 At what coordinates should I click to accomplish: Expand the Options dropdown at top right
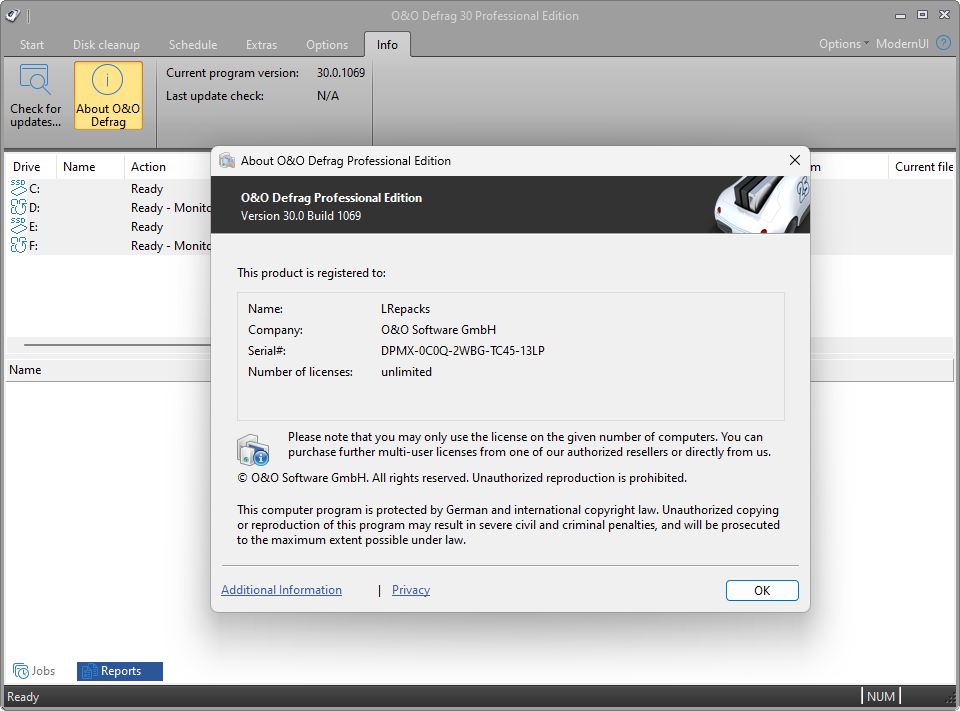(x=844, y=43)
